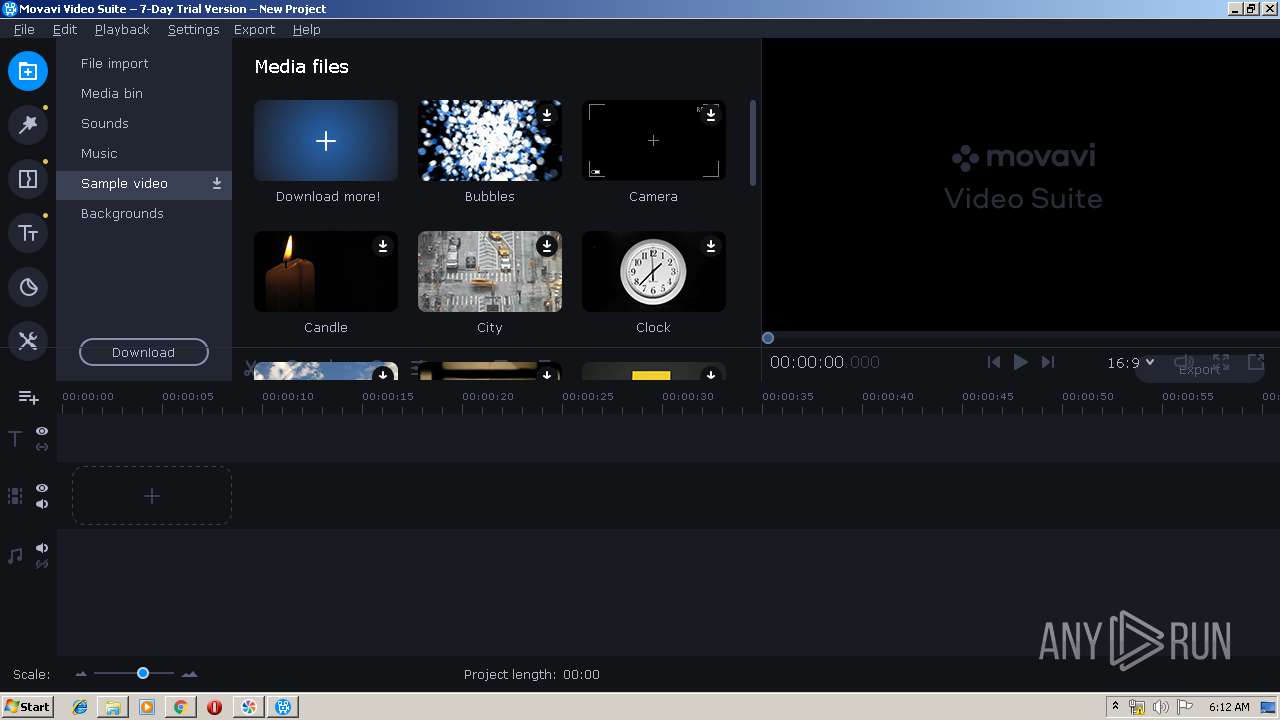This screenshot has height=720, width=1280.
Task: Click the 00:00:10 mark on timeline ruler
Action: click(288, 397)
